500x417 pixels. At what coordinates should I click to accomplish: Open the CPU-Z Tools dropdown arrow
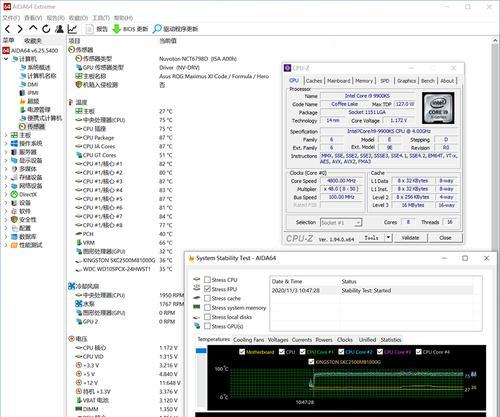tap(388, 238)
